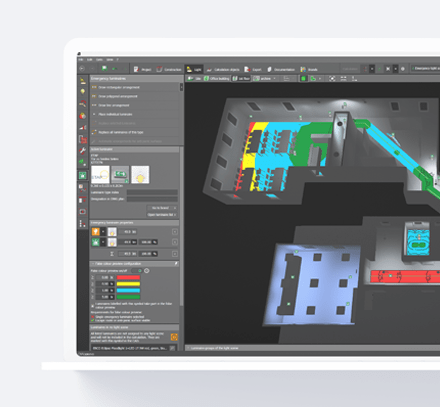Click the pin icon on False colour header
The width and height of the screenshot is (440, 407).
[x=176, y=264]
